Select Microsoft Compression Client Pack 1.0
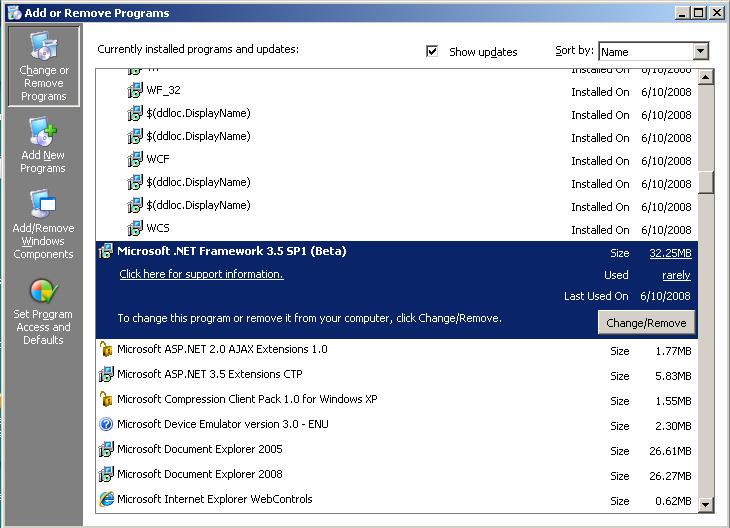730x528 pixels. 397,399
